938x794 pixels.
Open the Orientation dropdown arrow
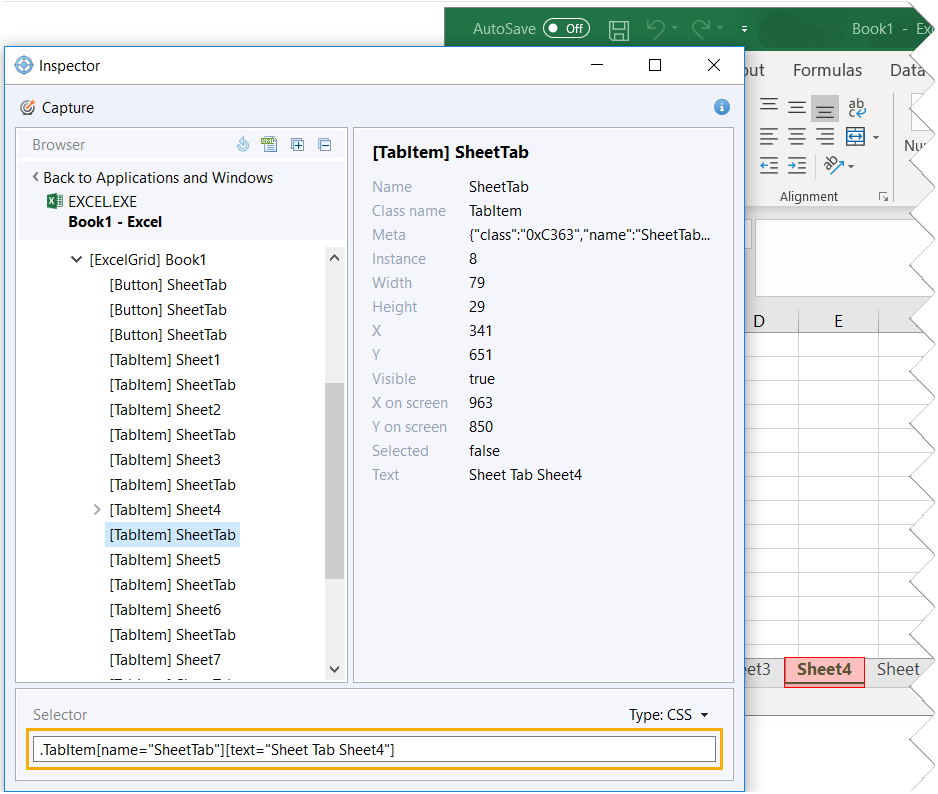pyautogui.click(x=851, y=166)
